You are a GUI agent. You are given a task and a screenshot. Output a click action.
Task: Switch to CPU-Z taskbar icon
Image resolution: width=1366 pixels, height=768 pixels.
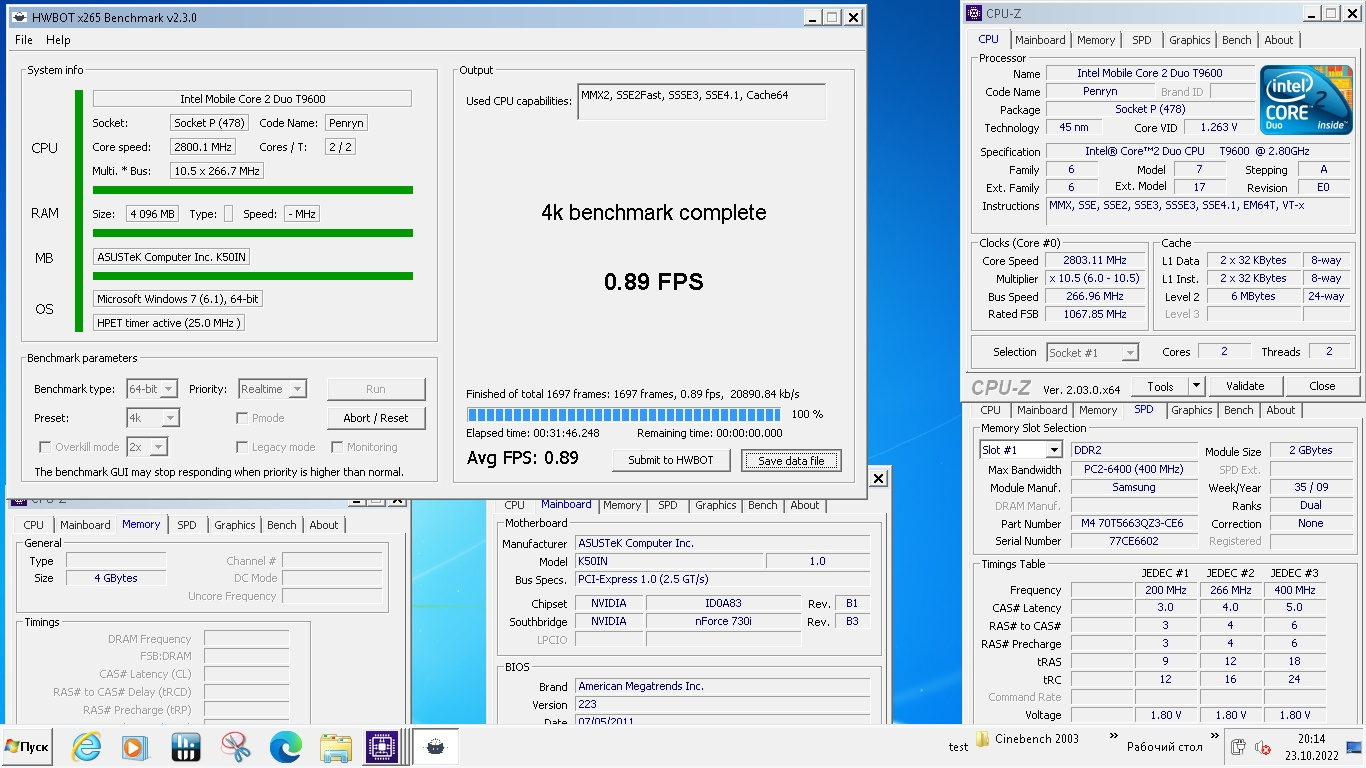381,747
